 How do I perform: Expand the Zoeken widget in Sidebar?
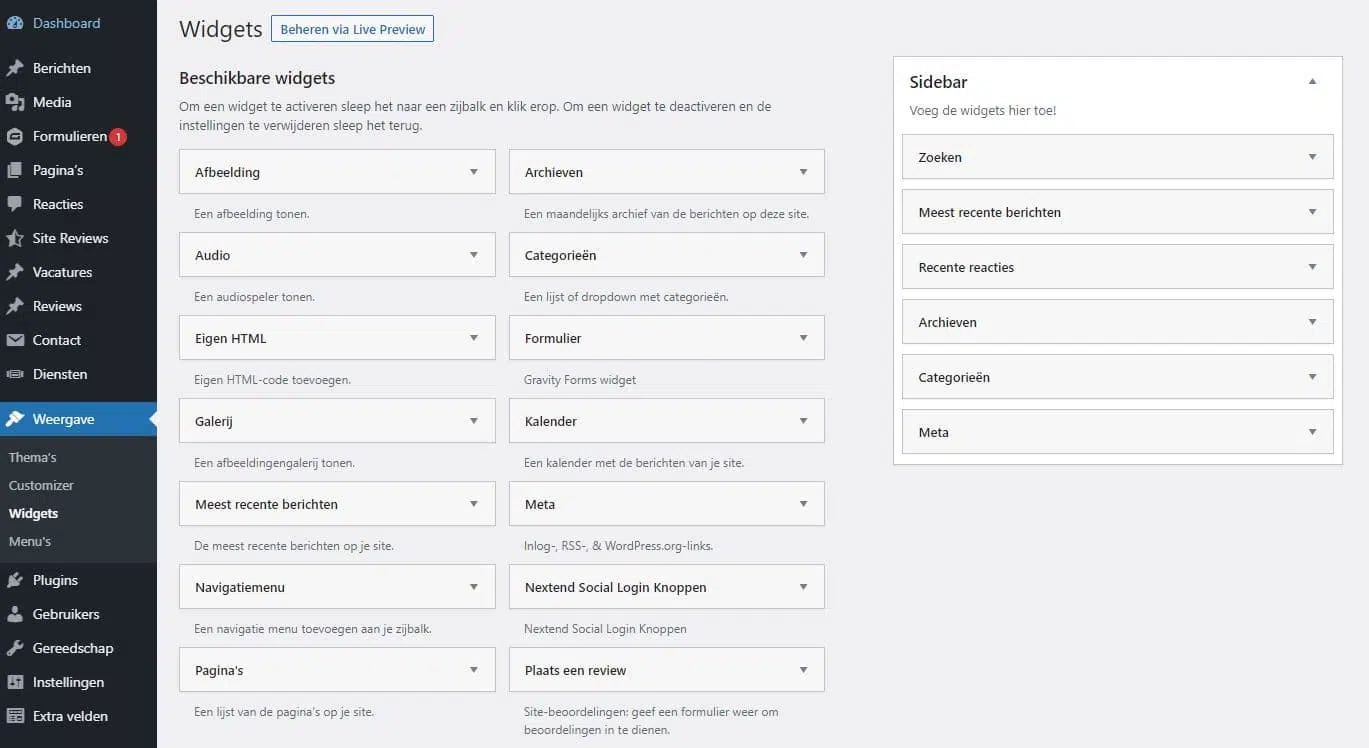click(1312, 157)
